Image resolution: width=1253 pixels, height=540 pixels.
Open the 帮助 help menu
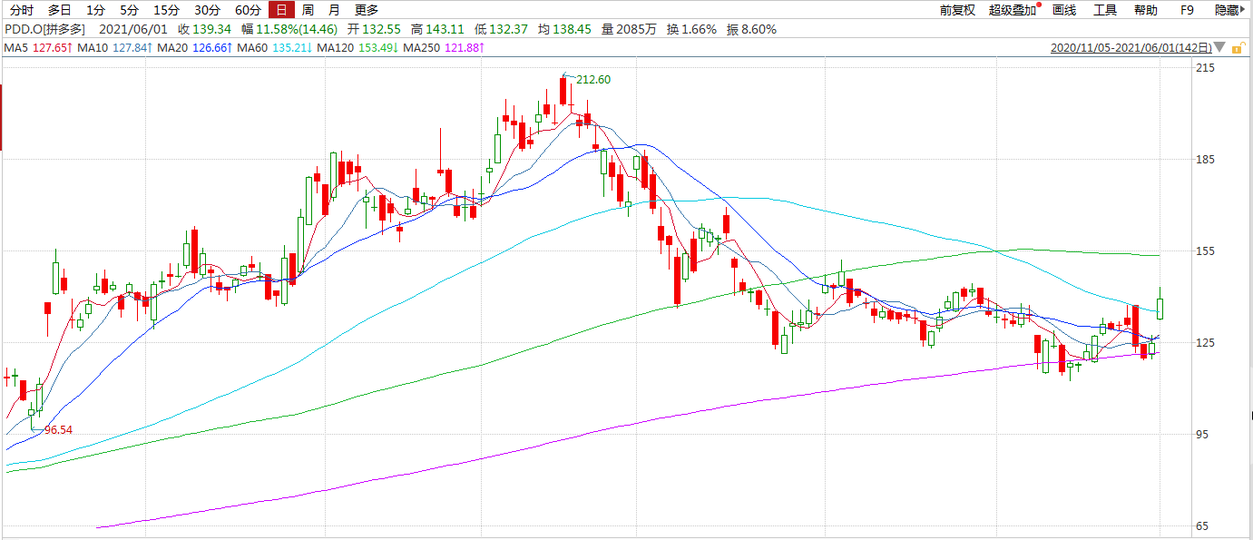coord(1145,10)
